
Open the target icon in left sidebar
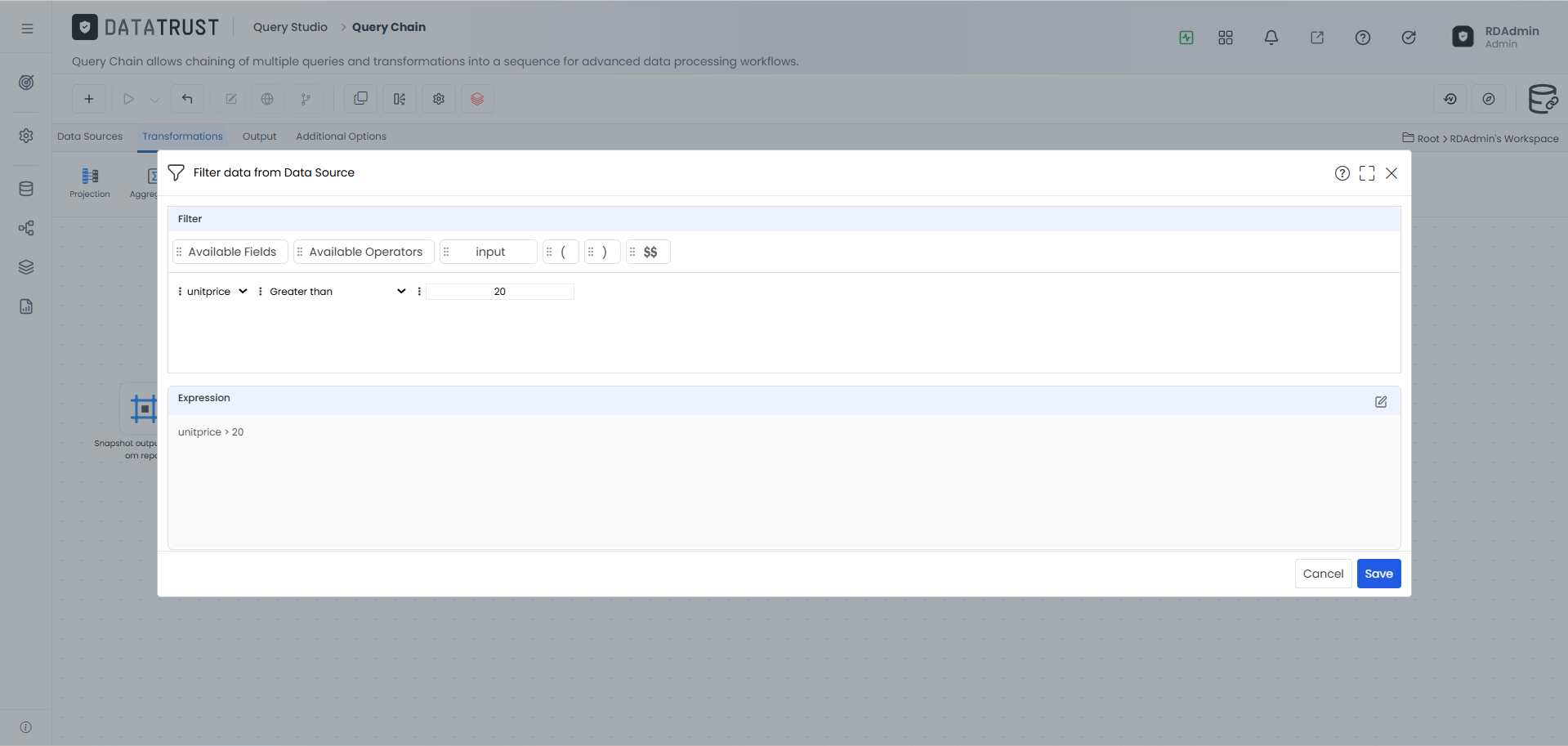coord(26,83)
